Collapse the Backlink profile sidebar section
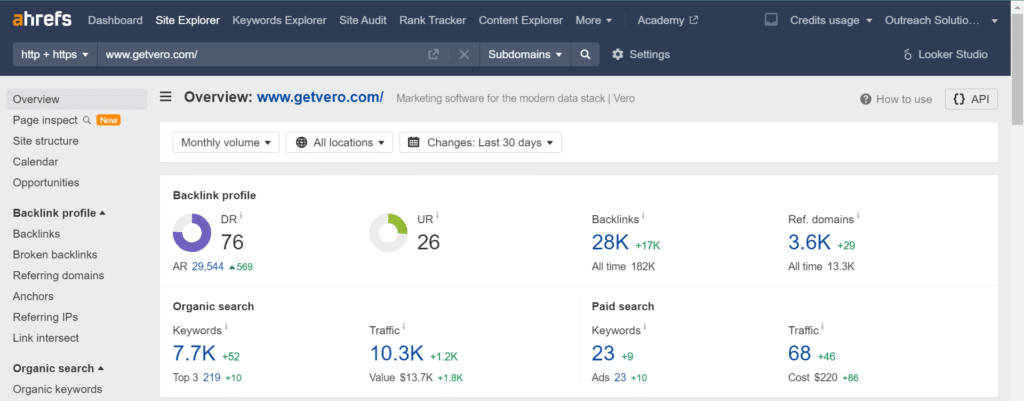 (59, 213)
